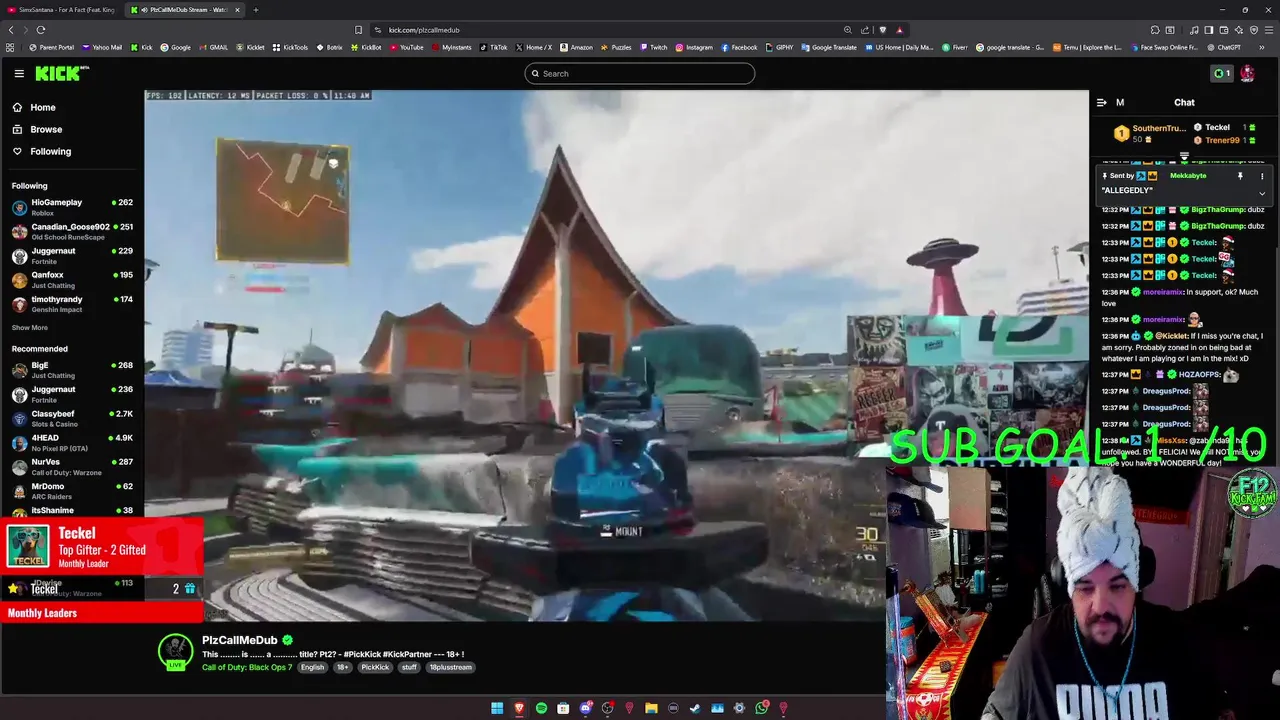Open a new browser tab
Screen dimensions: 1280x720
click(255, 10)
